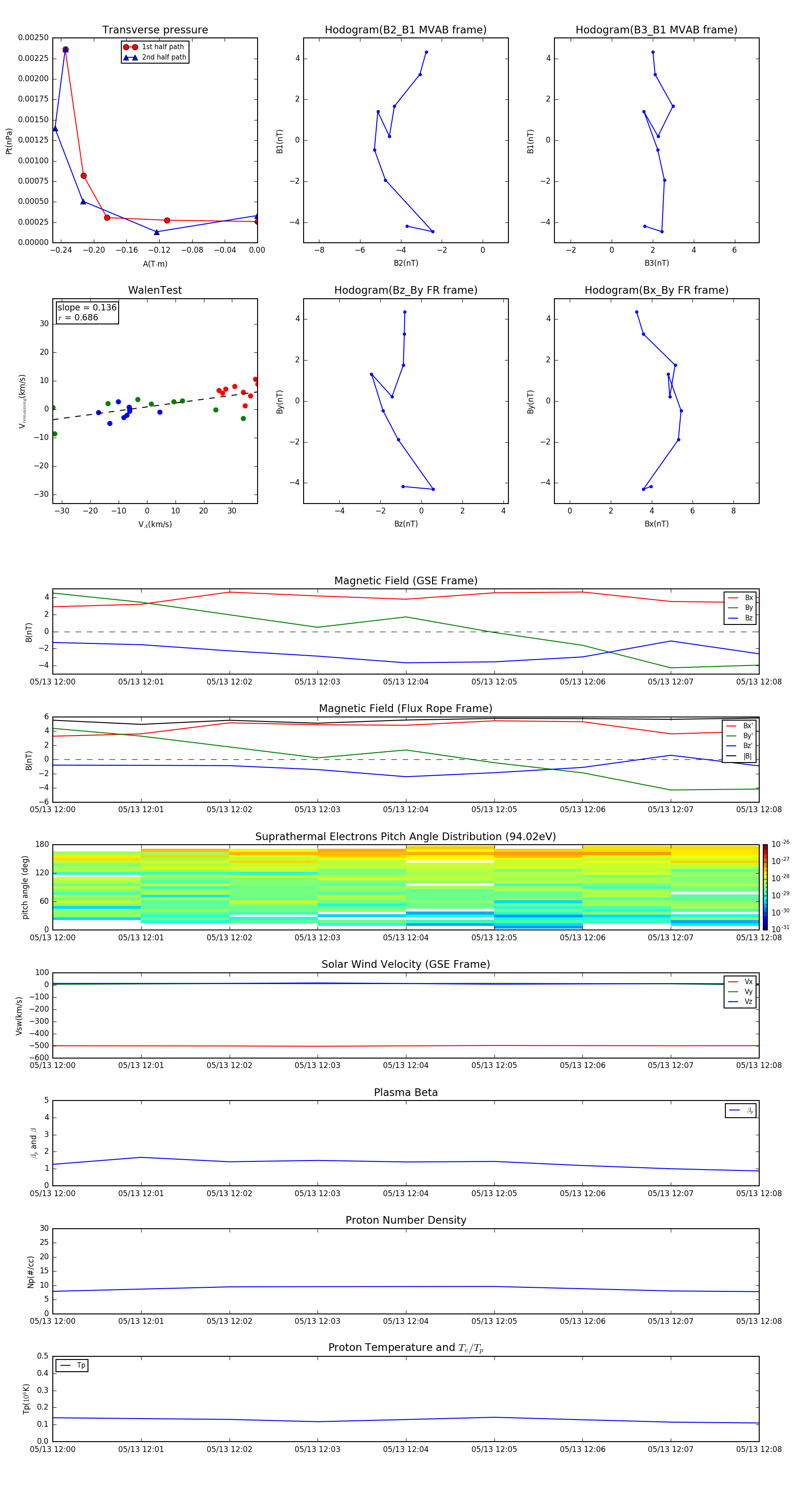Click the 'Transverse pressure' plot title
The image size is (812, 1489).
point(155,30)
